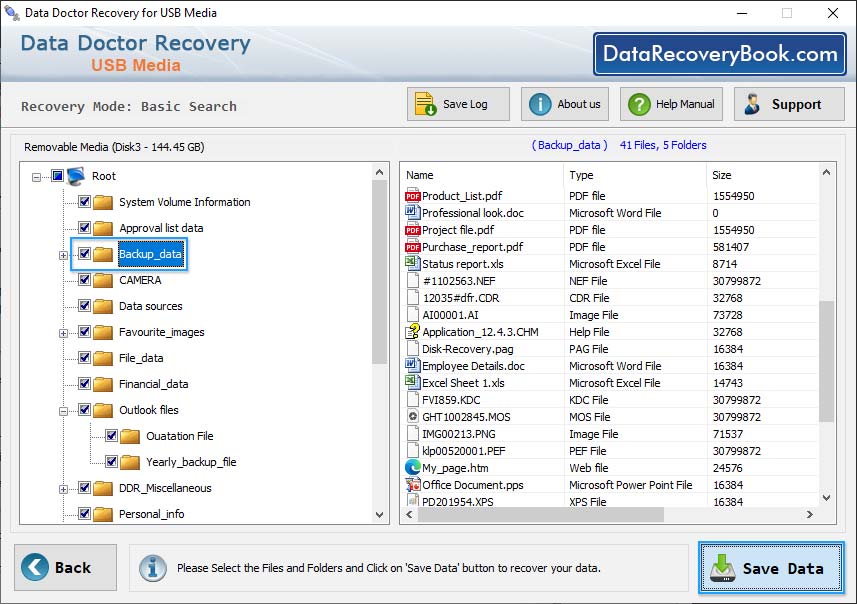Screen dimensions: 857x604
Task: Select the Status report.xls Excel icon
Action: pyautogui.click(x=413, y=263)
